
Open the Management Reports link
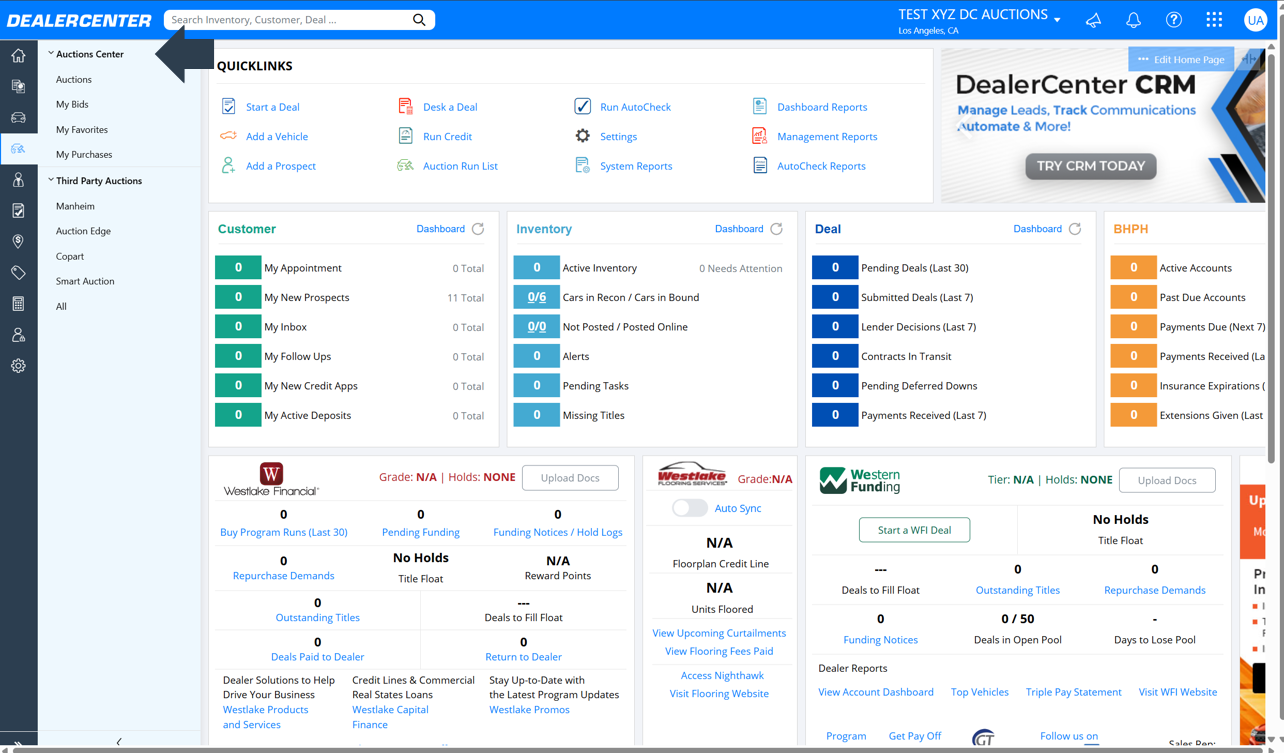(x=827, y=136)
